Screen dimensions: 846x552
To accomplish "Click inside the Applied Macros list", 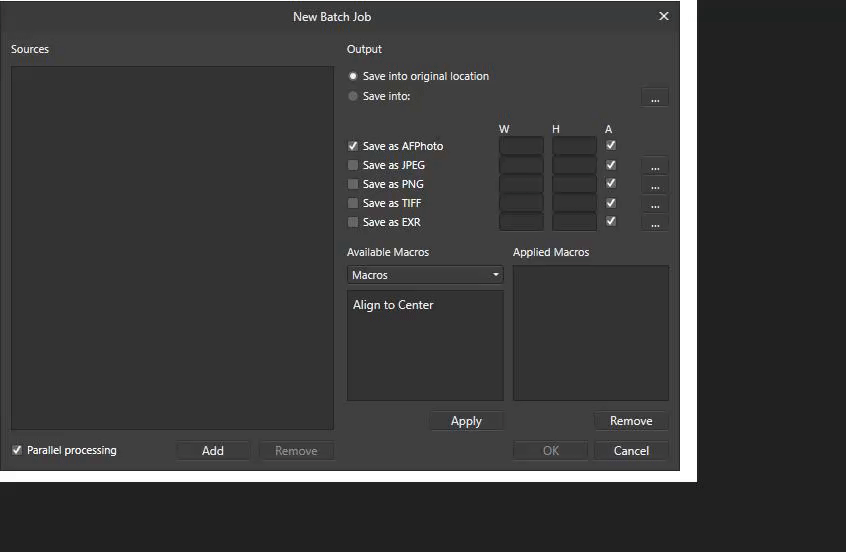I will point(591,333).
